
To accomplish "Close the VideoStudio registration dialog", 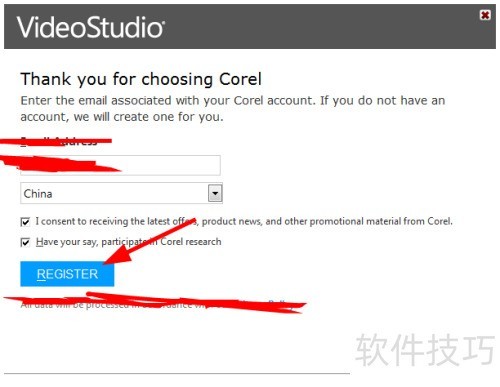I will (485, 15).
